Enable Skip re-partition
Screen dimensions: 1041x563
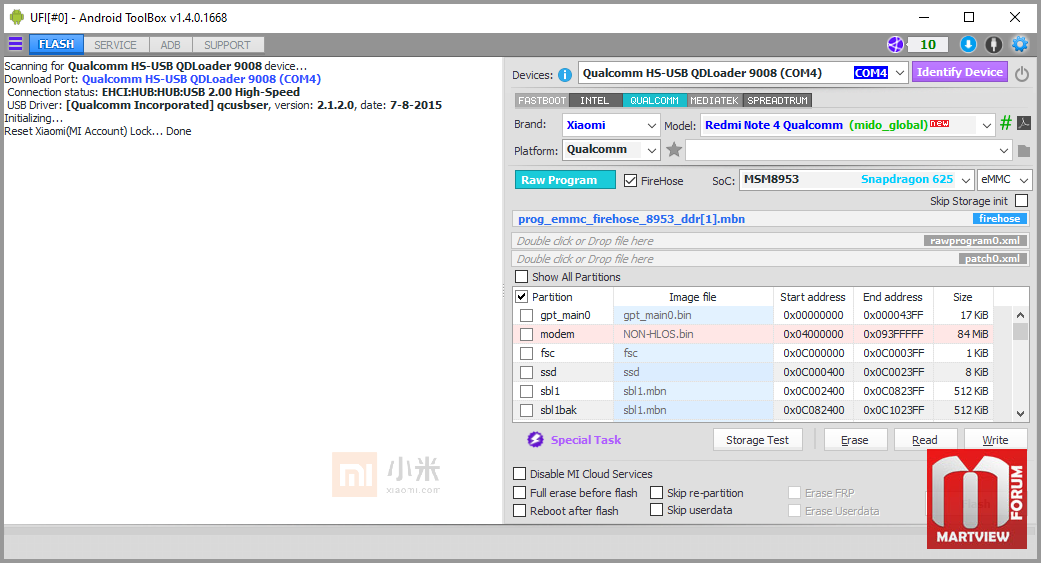[x=657, y=493]
